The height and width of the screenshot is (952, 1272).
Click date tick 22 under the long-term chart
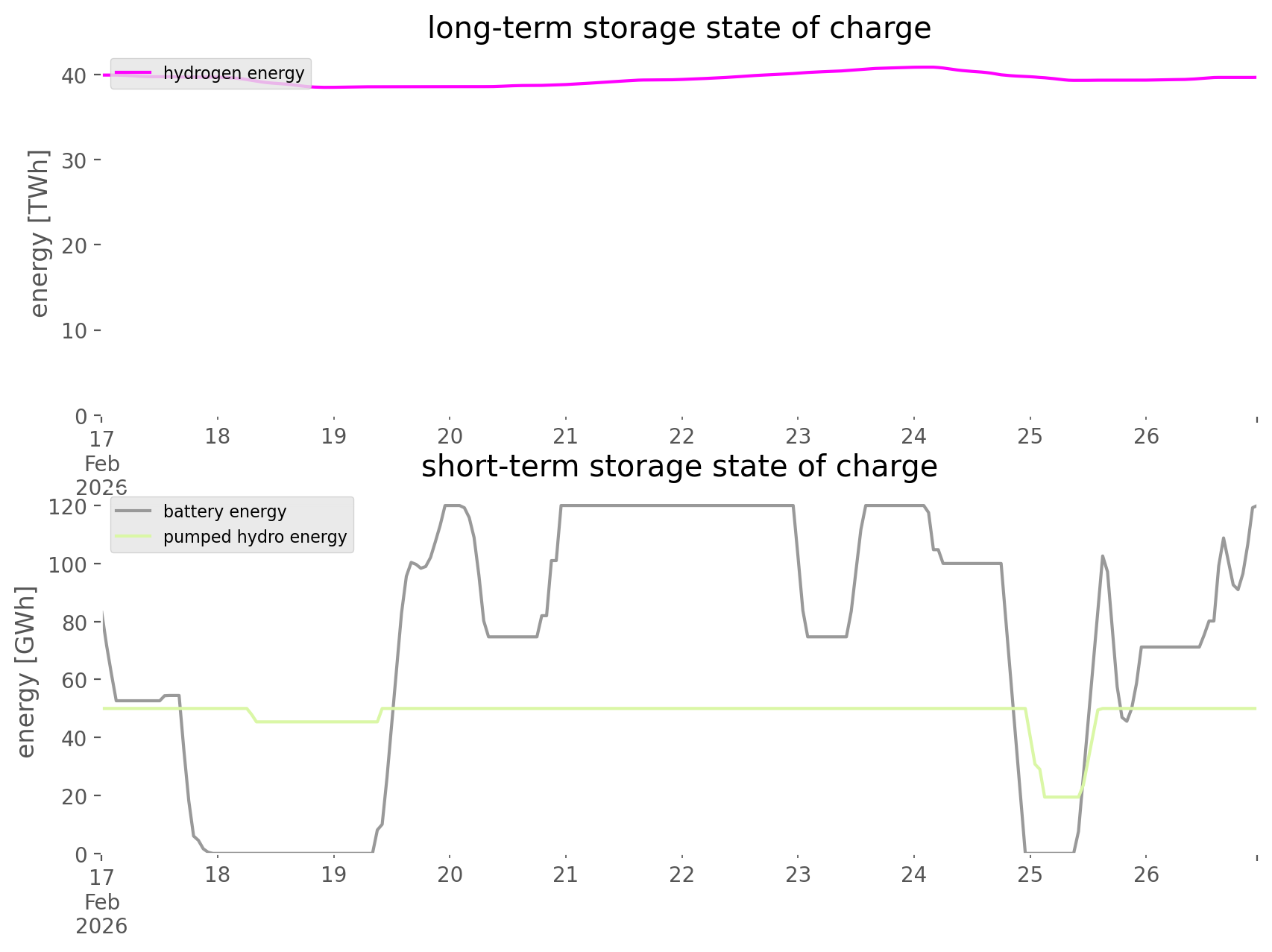tap(681, 436)
